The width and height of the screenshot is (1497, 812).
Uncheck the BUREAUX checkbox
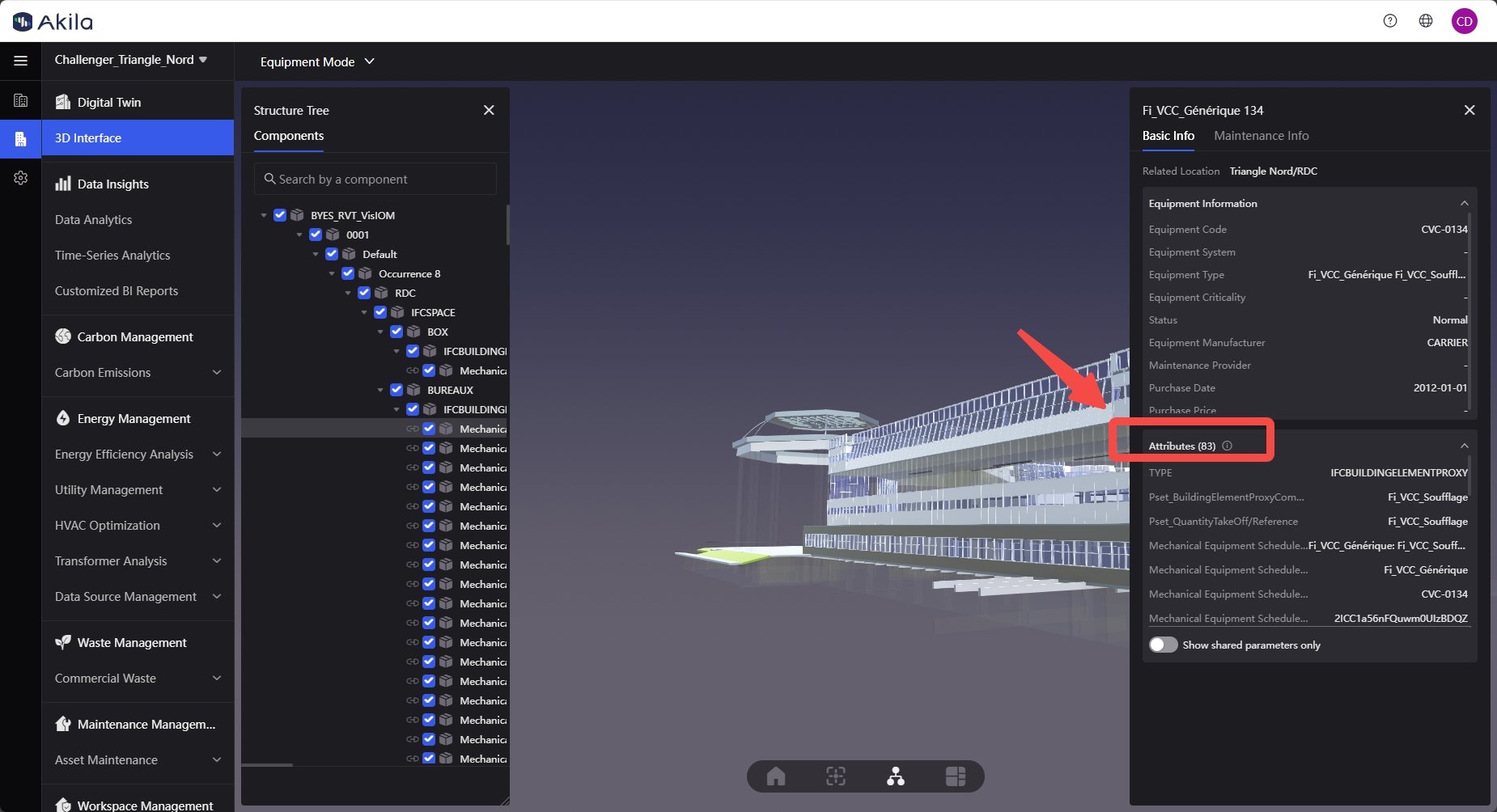pyautogui.click(x=397, y=390)
